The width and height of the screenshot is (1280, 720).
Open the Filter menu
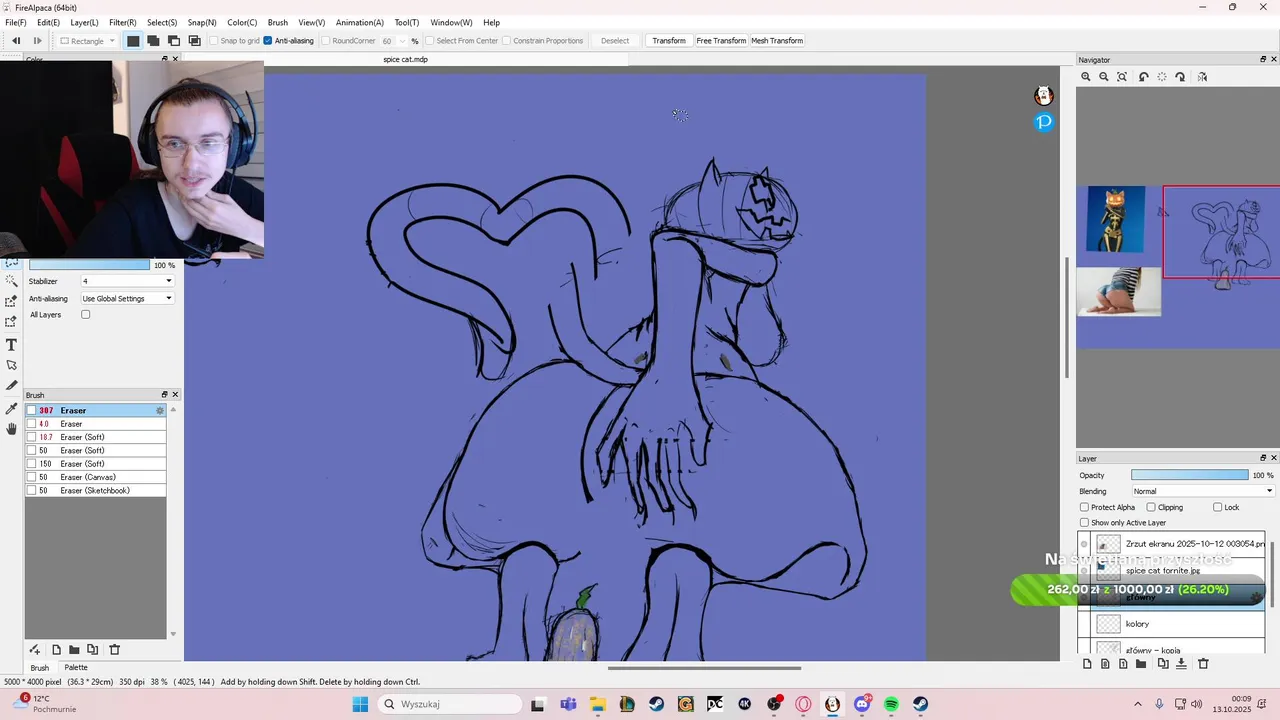pyautogui.click(x=122, y=22)
